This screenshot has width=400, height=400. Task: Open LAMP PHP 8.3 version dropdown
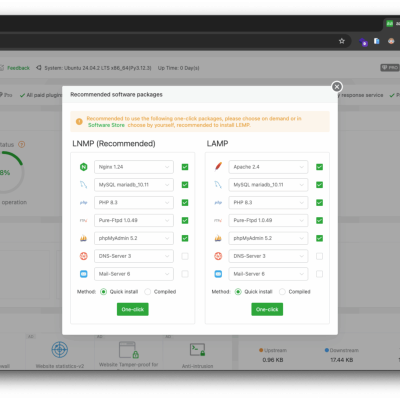(x=268, y=203)
